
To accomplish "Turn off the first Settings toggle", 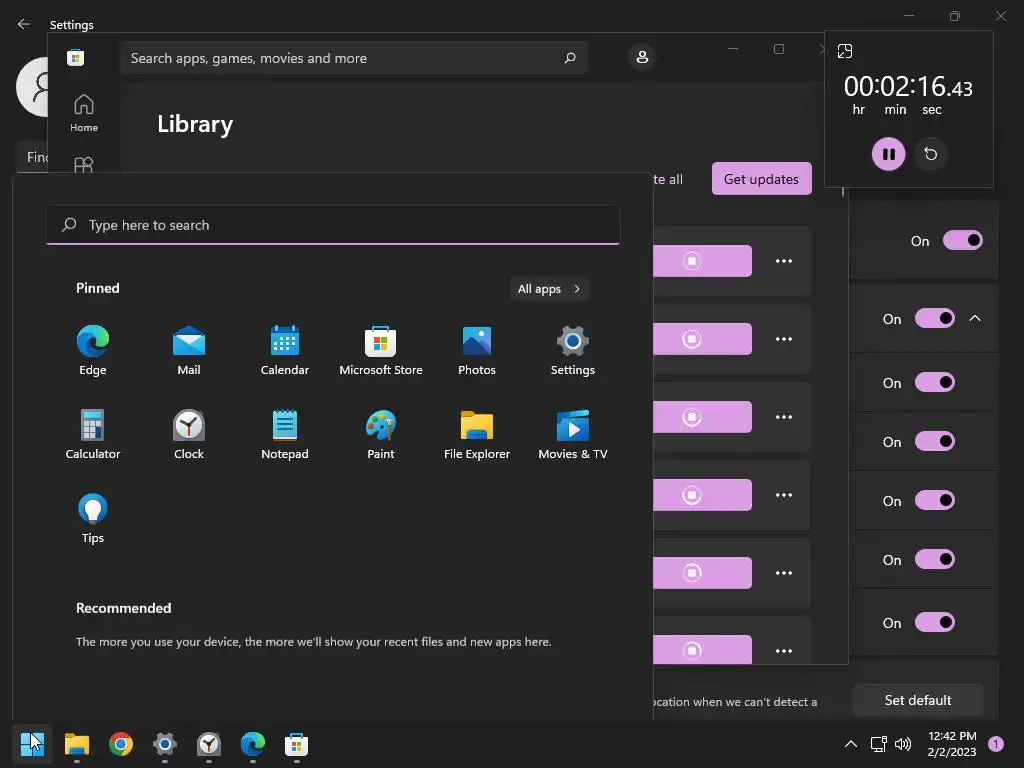I will (963, 240).
